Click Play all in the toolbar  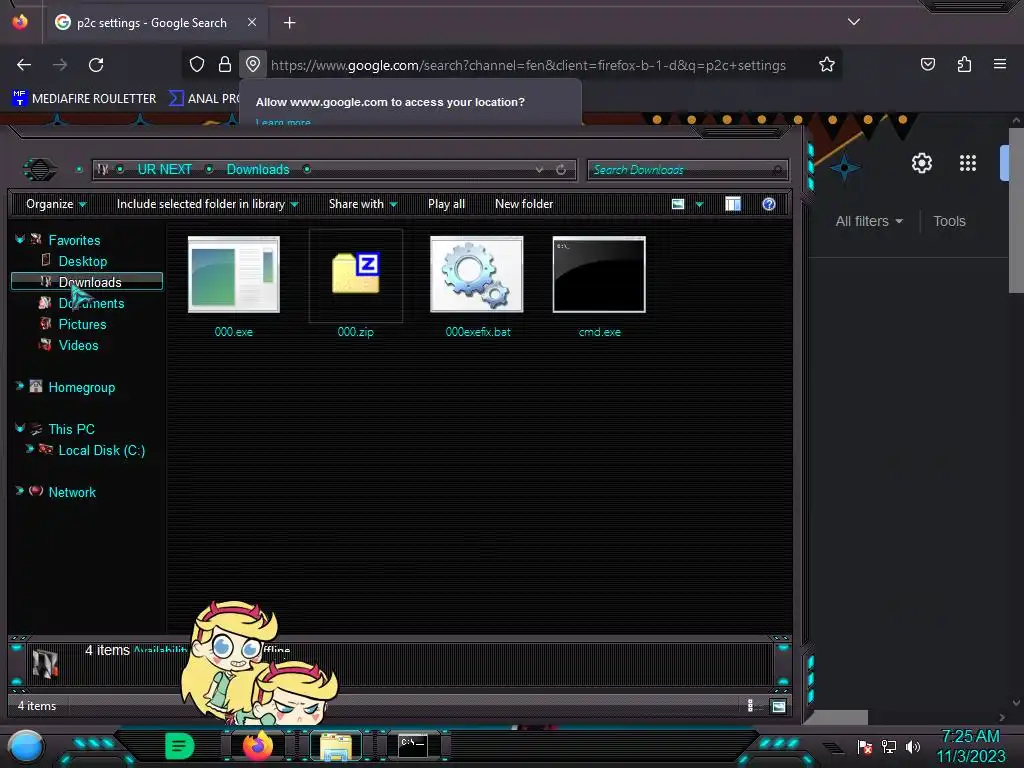click(446, 204)
